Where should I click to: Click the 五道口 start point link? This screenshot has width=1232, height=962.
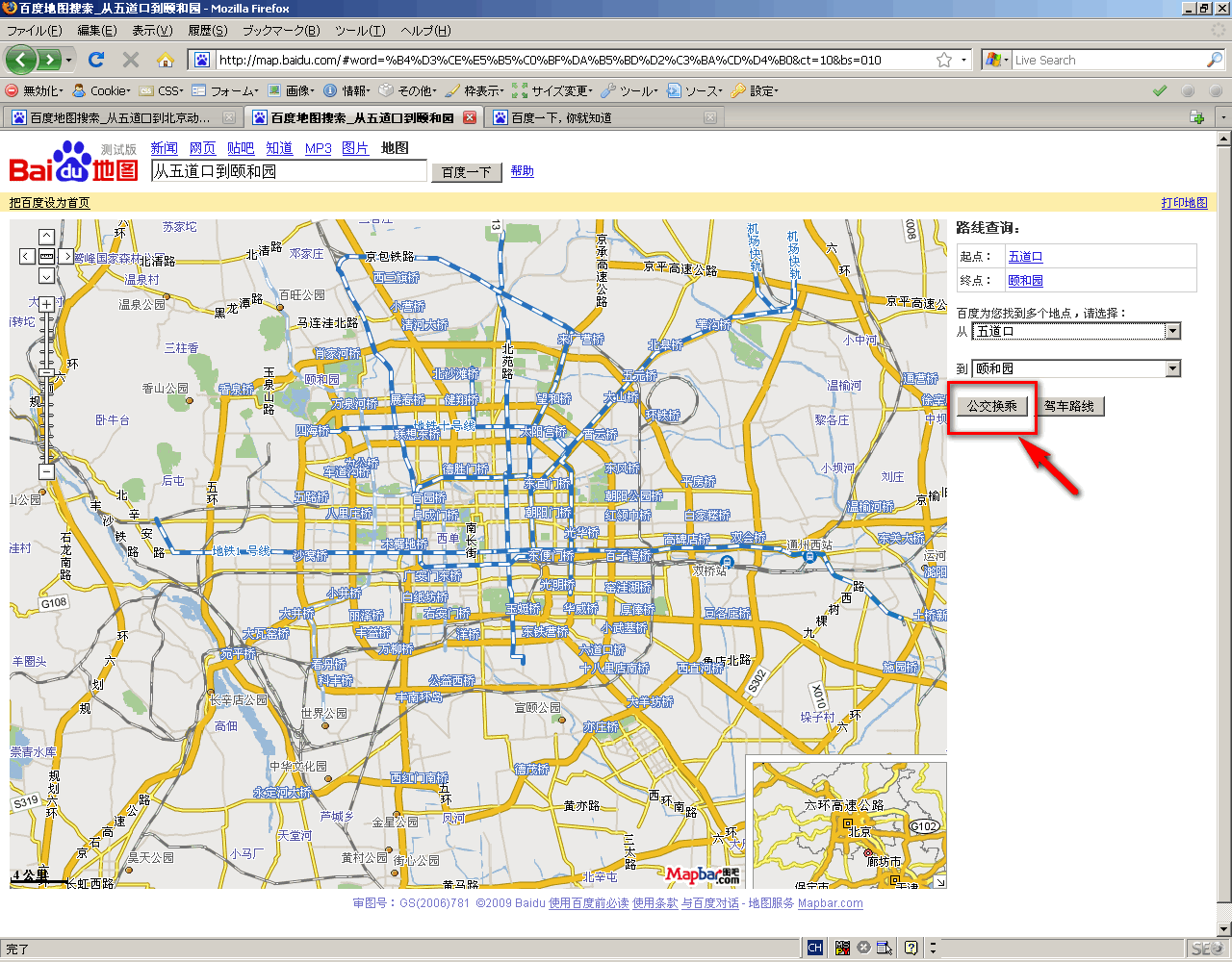pos(1025,257)
